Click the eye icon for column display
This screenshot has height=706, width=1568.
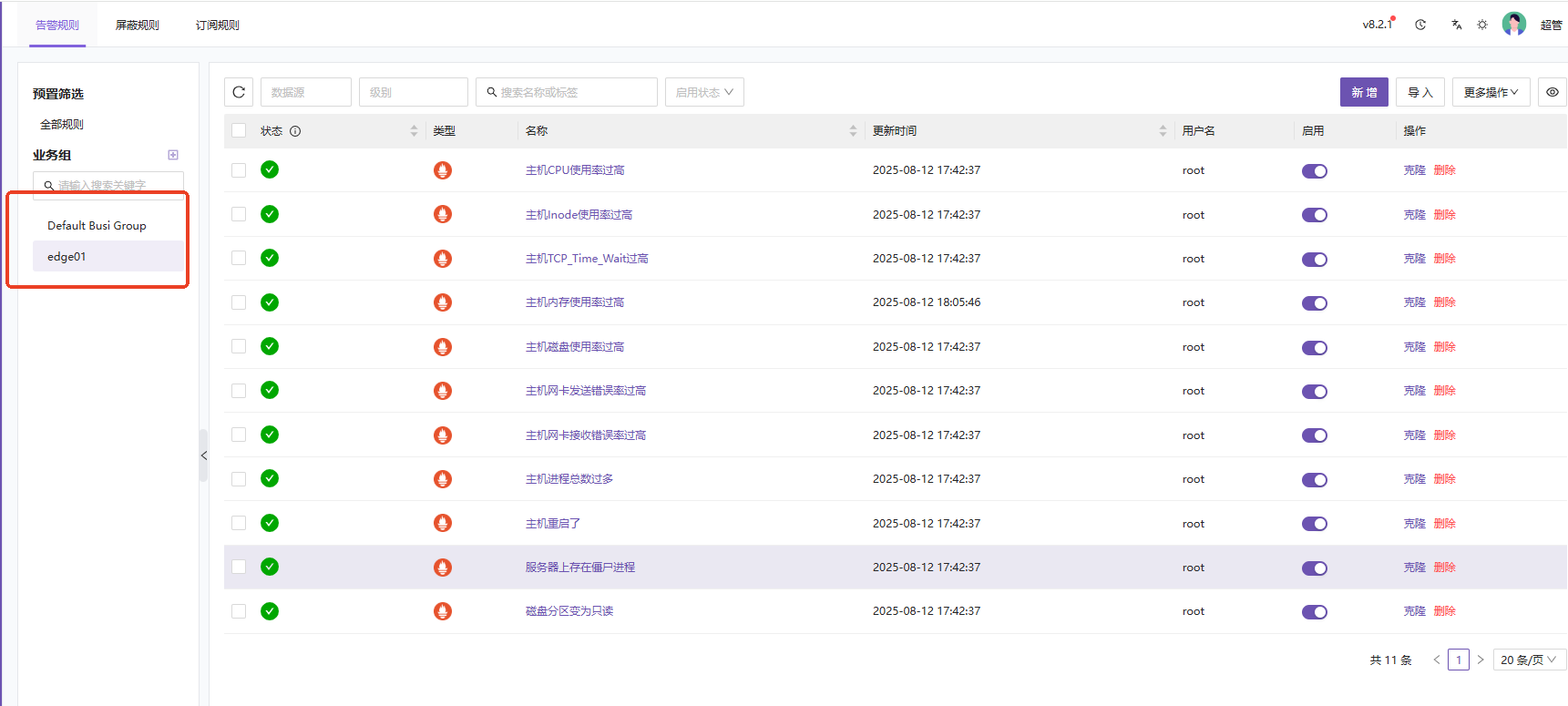(x=1553, y=92)
